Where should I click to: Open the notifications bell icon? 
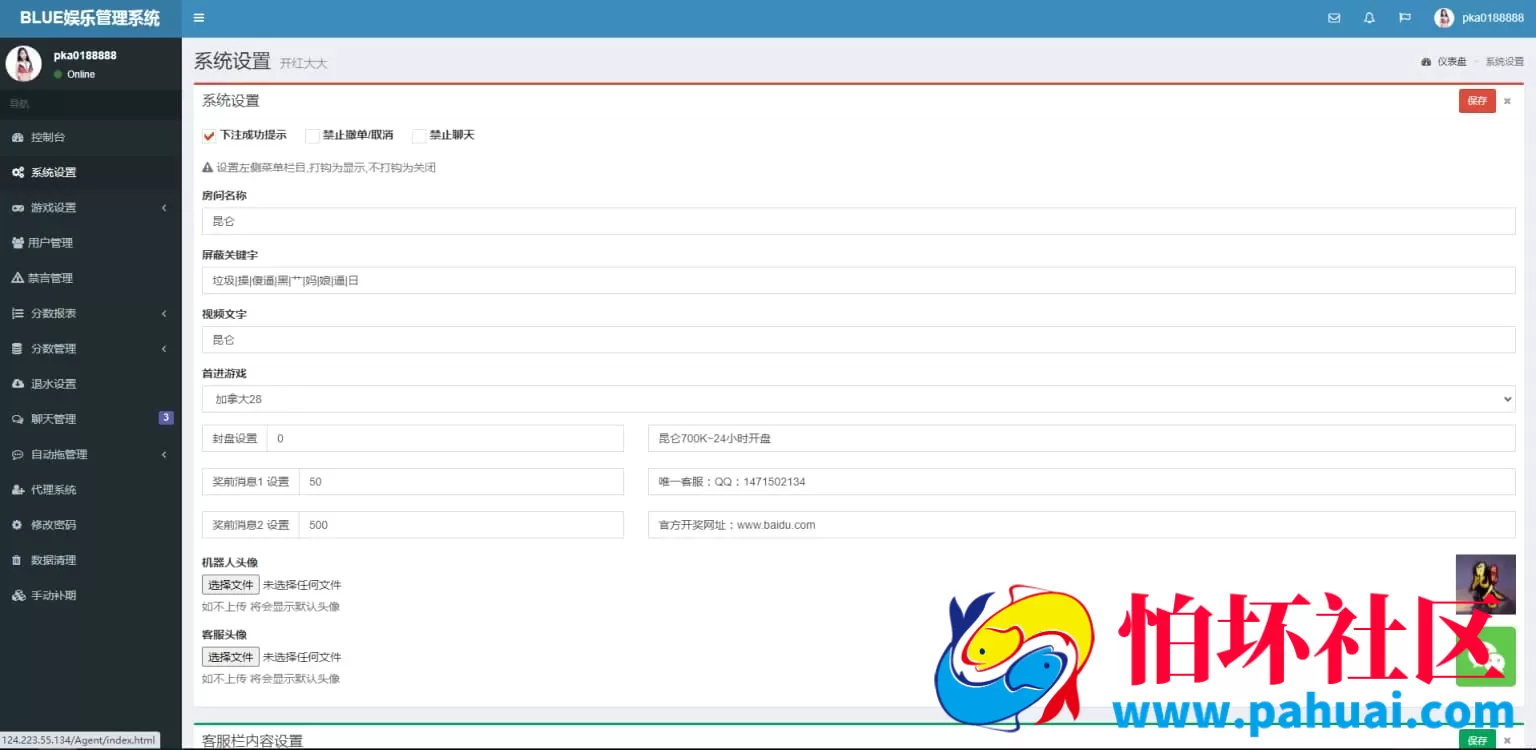tap(1369, 18)
